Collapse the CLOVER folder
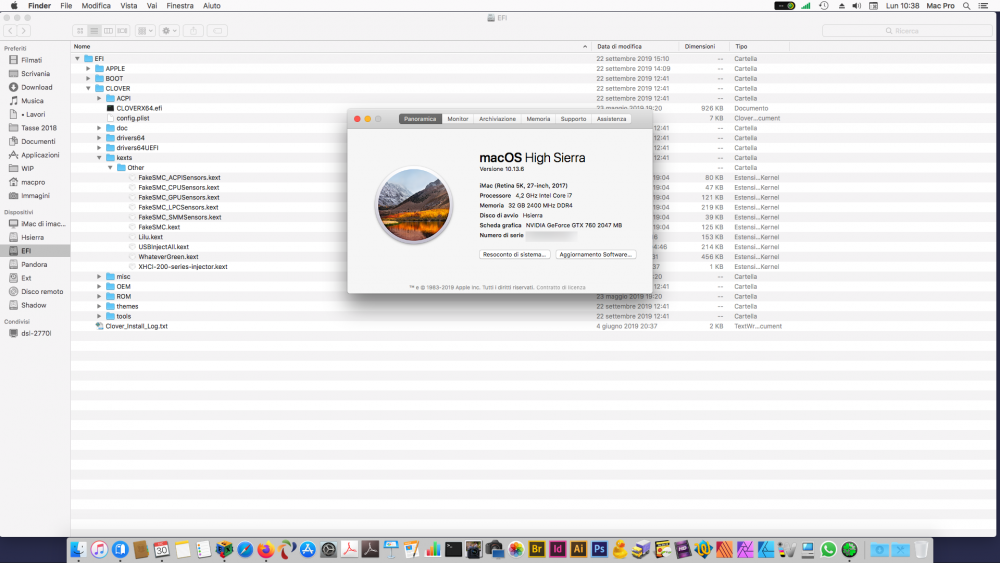This screenshot has height=563, width=1000. click(x=89, y=89)
